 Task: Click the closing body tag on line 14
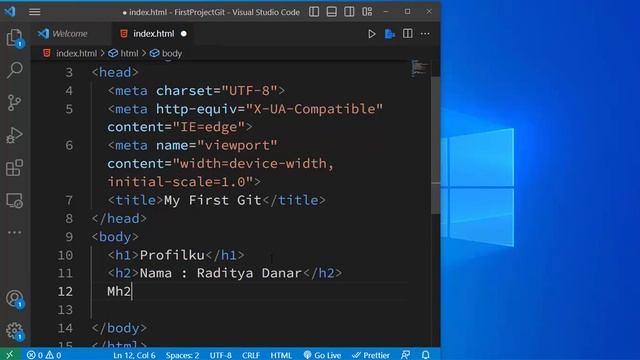[x=119, y=328]
